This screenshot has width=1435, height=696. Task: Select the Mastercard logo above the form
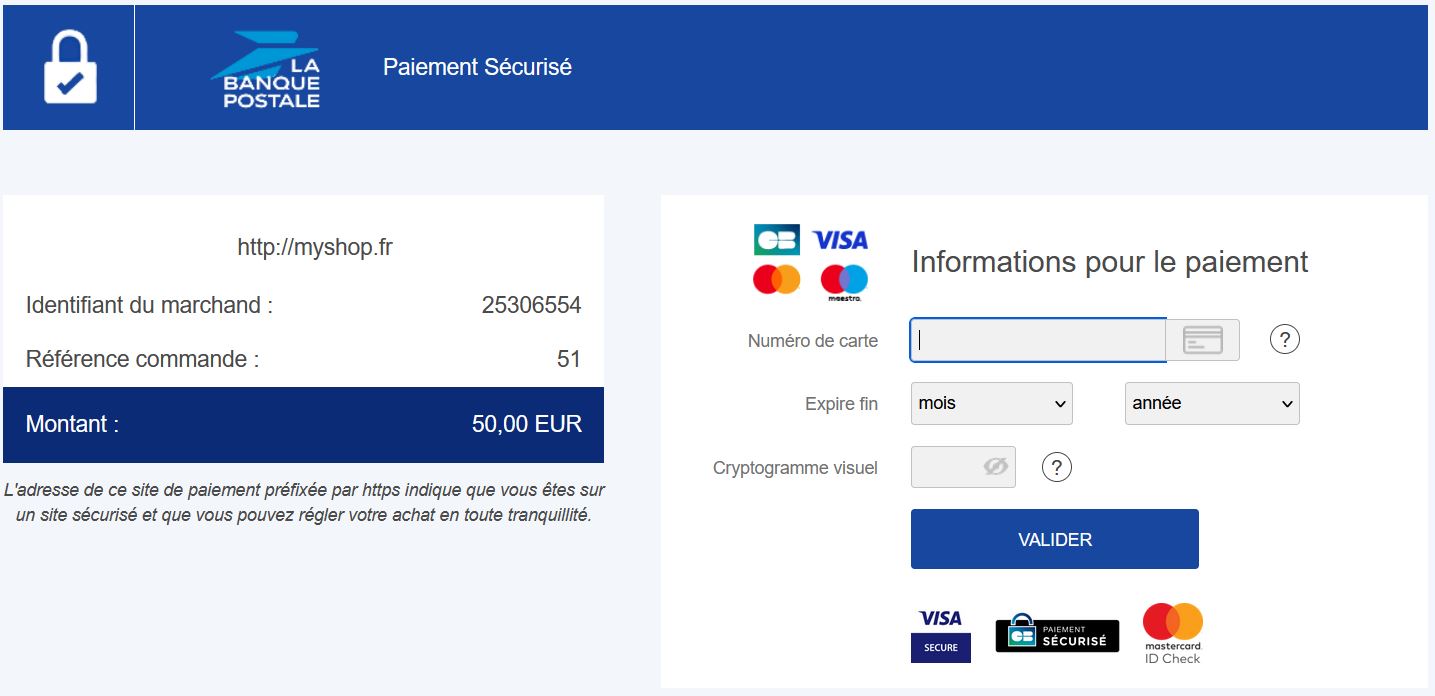pyautogui.click(x=777, y=280)
